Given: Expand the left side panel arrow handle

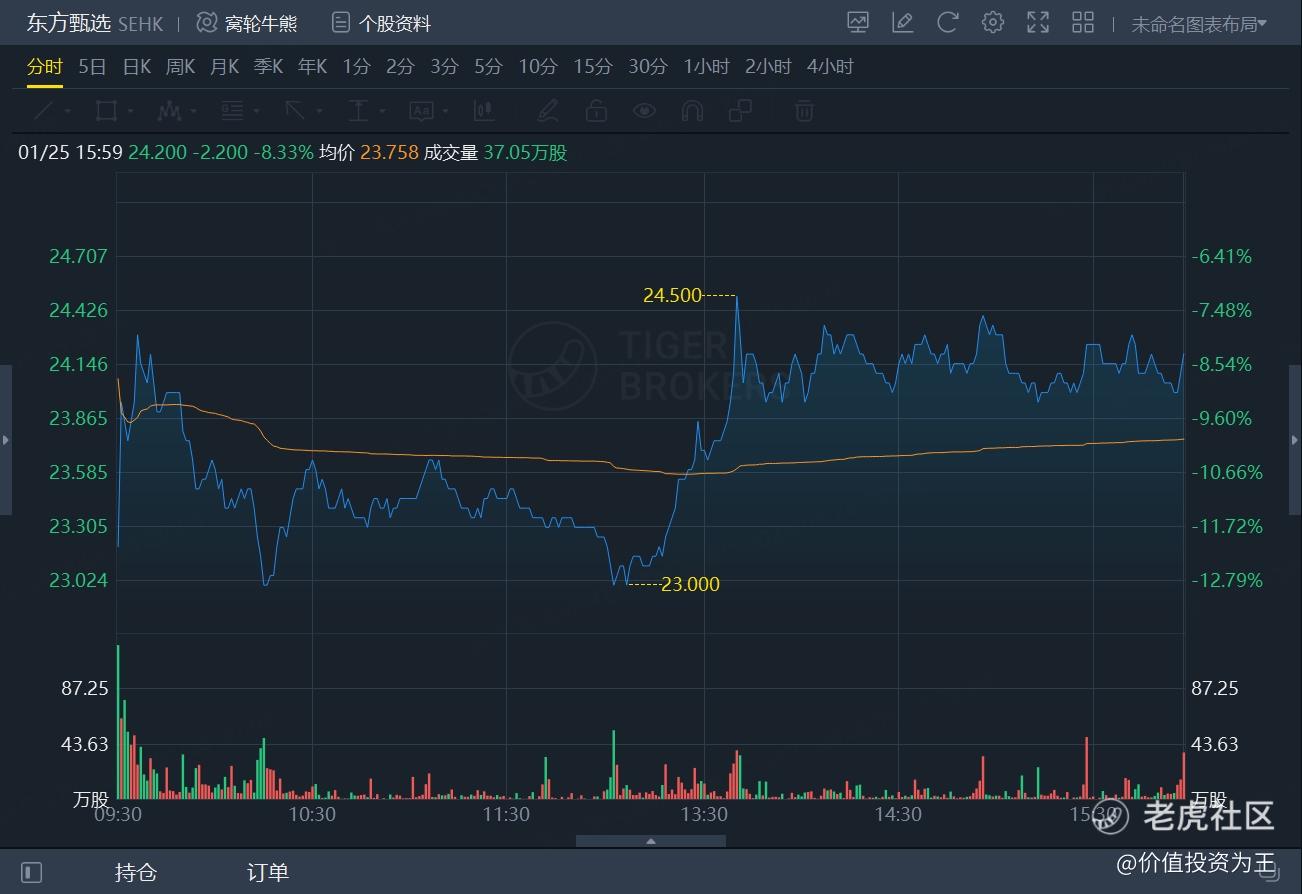Looking at the screenshot, I should pos(6,440).
